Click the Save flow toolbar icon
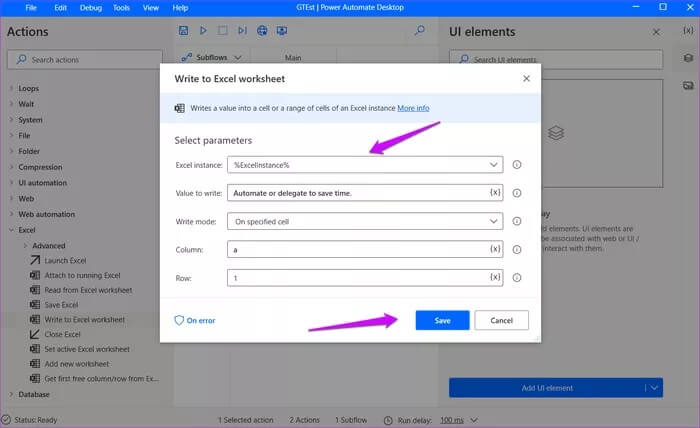 pos(183,30)
